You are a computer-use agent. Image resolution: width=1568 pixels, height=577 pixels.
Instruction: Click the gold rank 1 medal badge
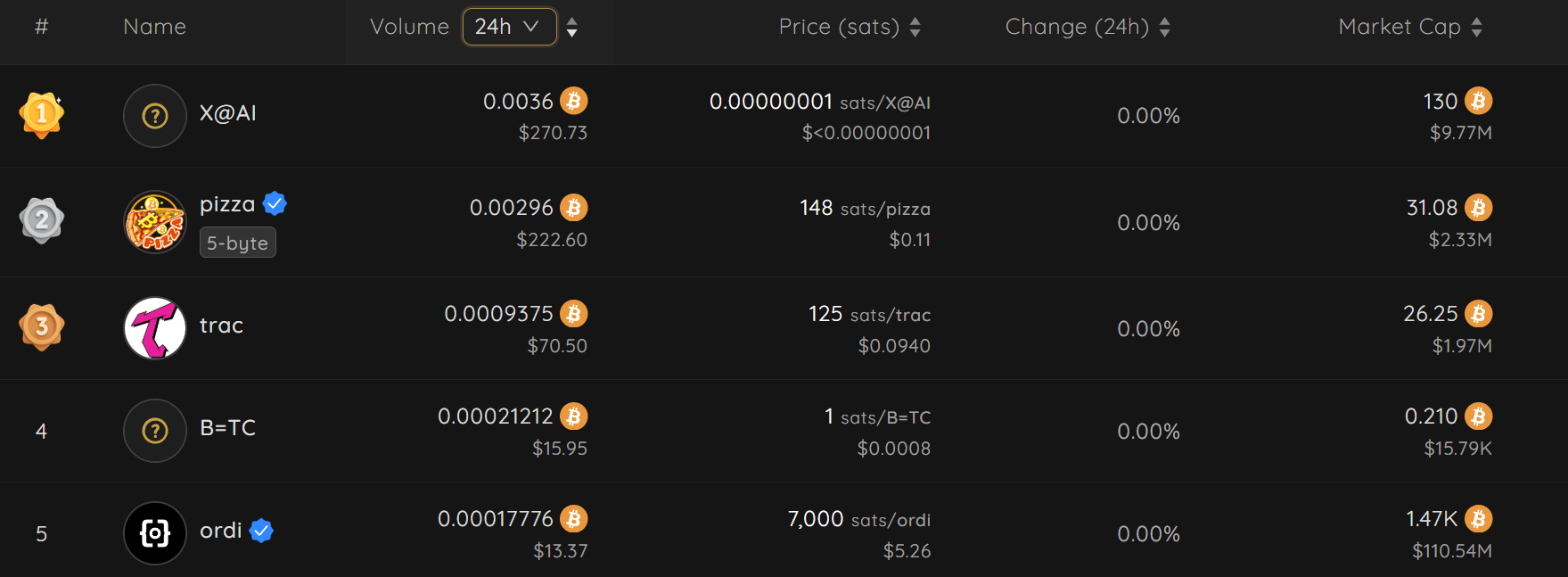(42, 115)
